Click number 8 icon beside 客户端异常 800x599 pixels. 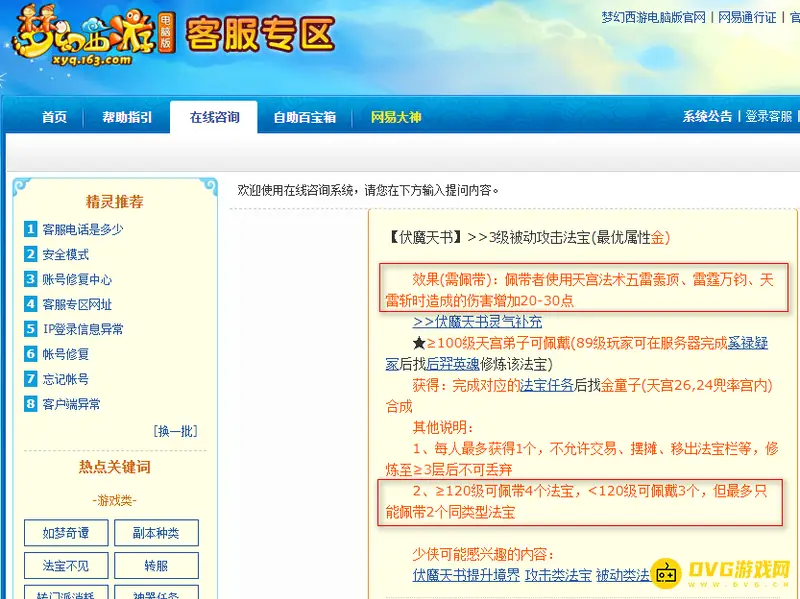(31, 404)
